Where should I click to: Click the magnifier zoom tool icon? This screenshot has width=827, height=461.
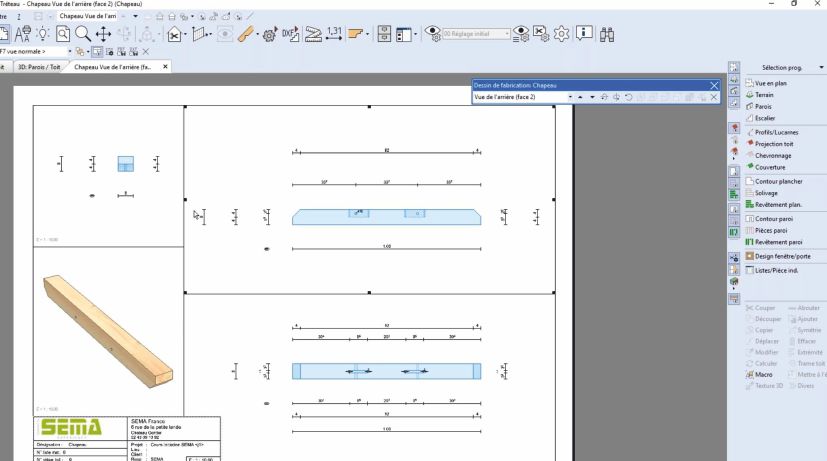82,34
